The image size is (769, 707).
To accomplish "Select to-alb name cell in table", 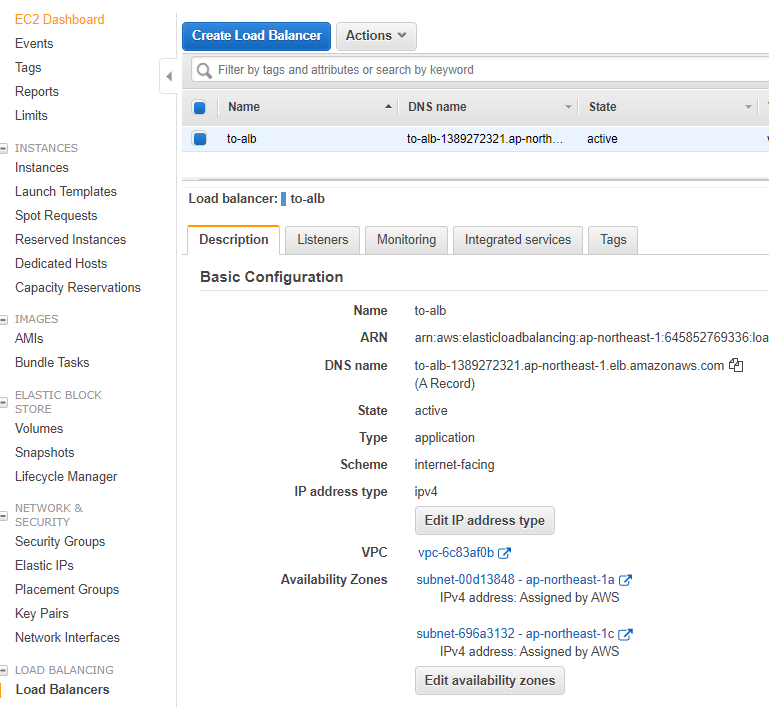I will tap(241, 139).
